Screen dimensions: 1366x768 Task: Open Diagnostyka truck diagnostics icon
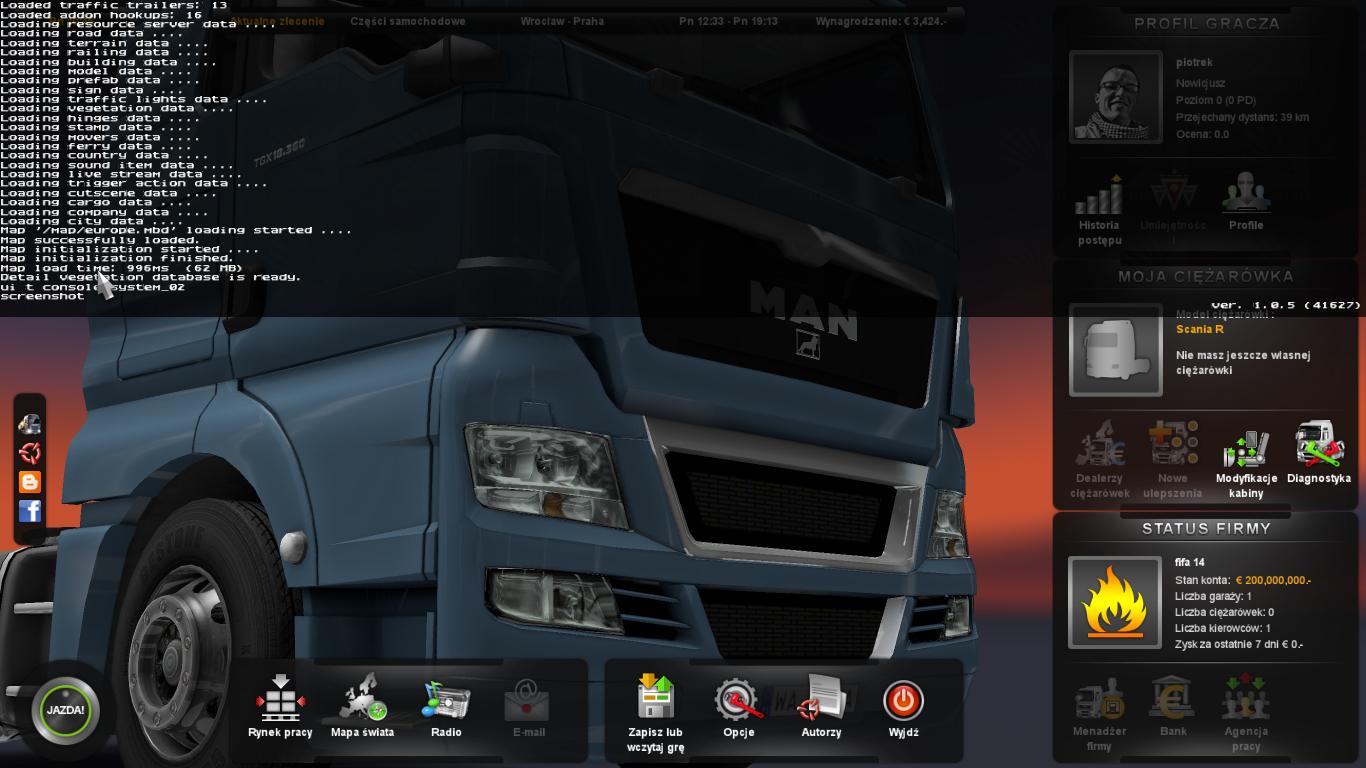point(1319,446)
